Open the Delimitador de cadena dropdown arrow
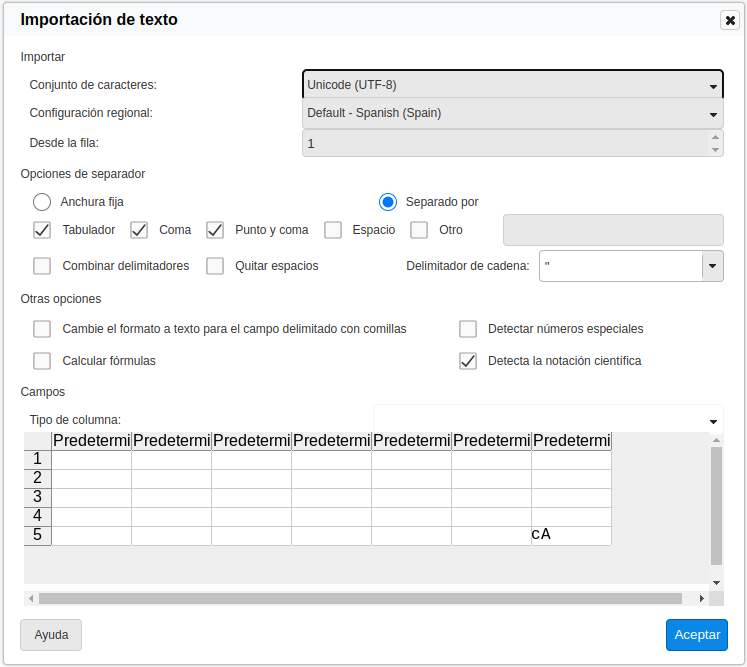 [712, 266]
